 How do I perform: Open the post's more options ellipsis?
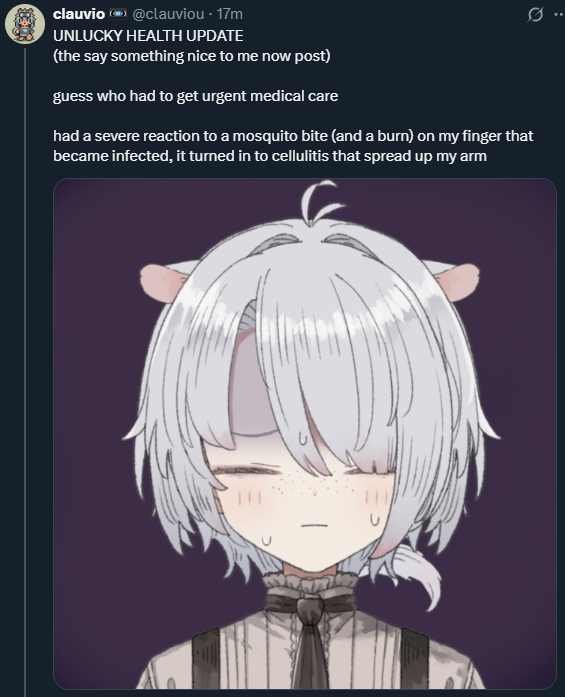(559, 15)
